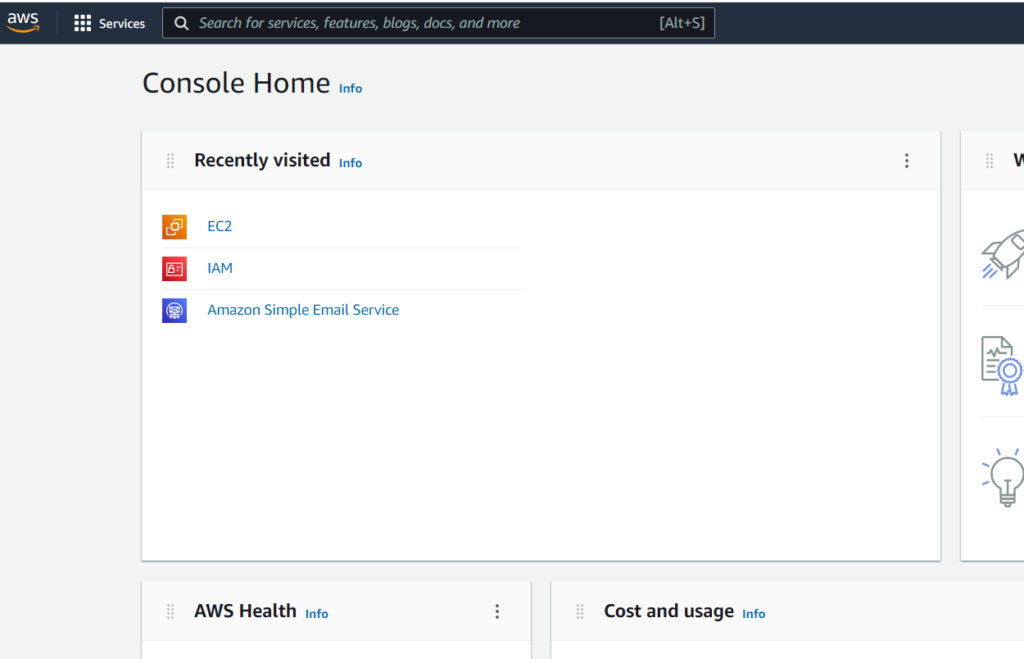Open AWS Health three-dot options menu
This screenshot has height=659, width=1024.
(497, 611)
